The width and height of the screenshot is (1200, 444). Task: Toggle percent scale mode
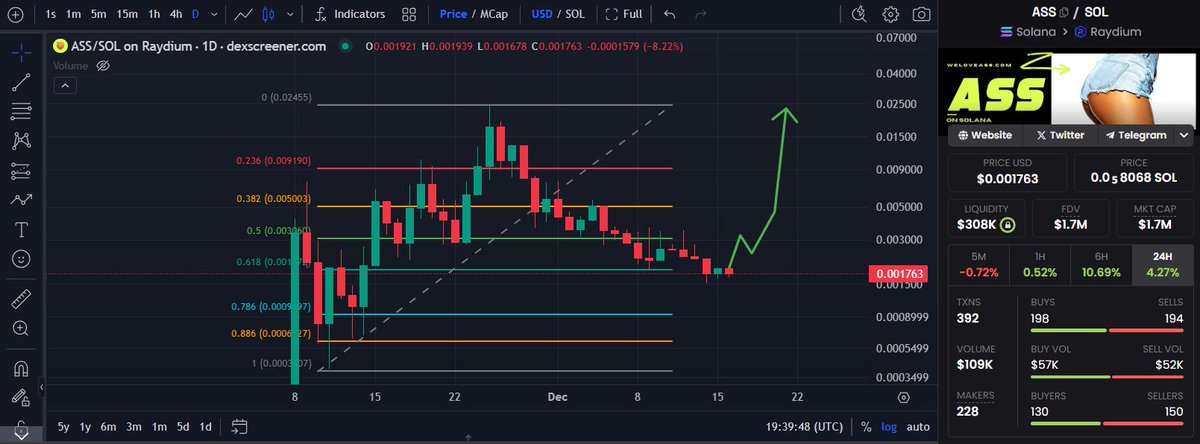click(866, 427)
